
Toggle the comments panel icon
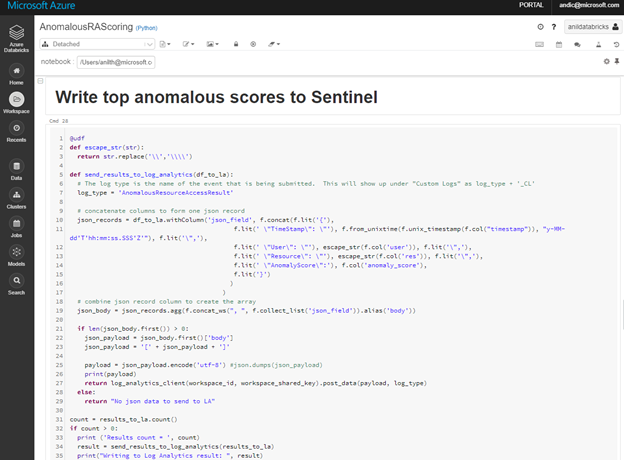(x=579, y=45)
